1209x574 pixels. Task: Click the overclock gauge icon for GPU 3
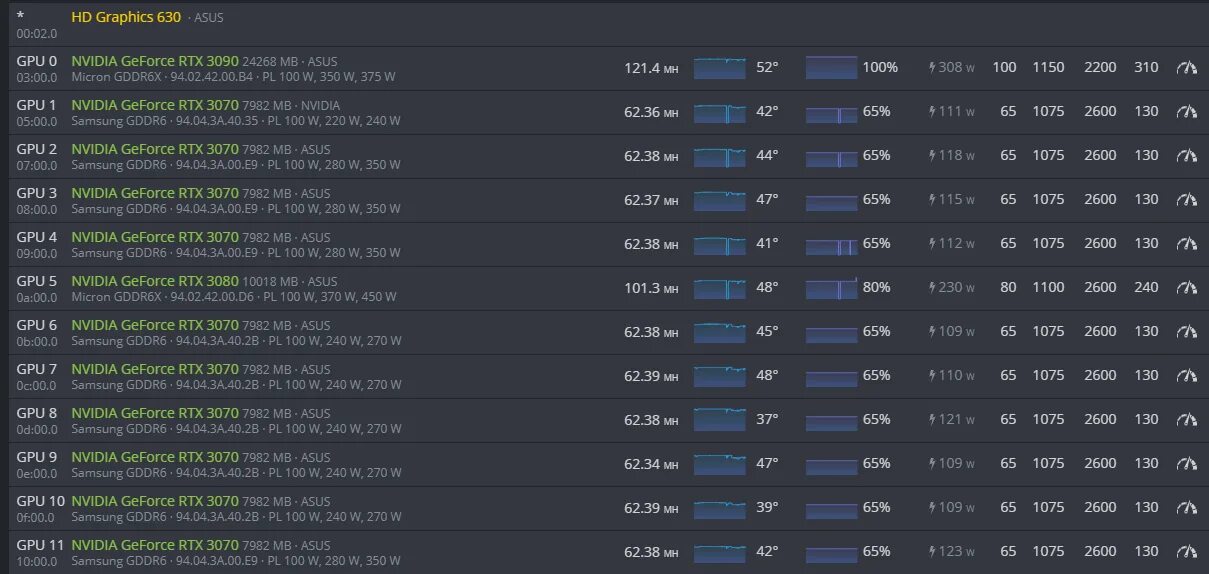pyautogui.click(x=1186, y=200)
